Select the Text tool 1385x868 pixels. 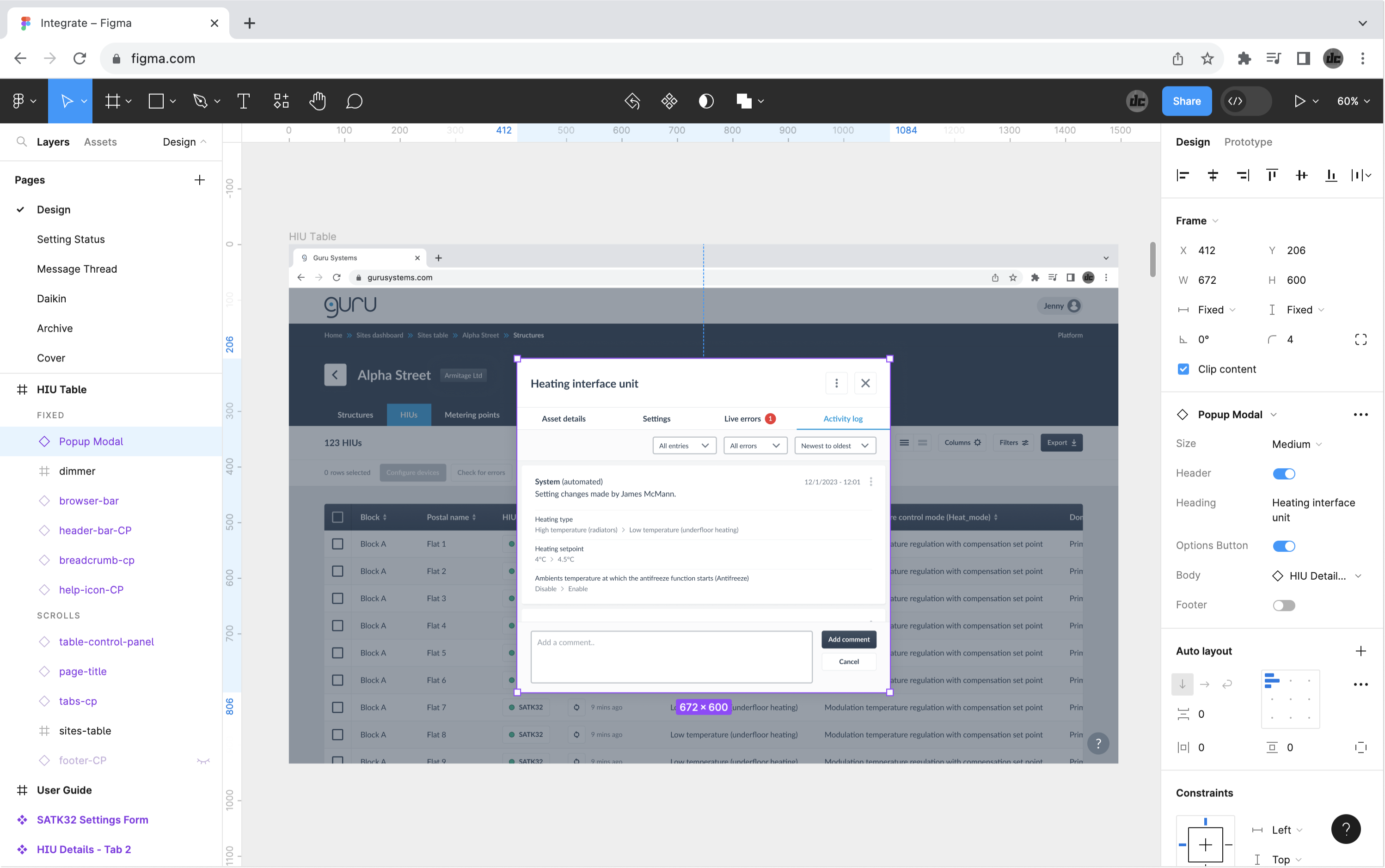click(244, 101)
